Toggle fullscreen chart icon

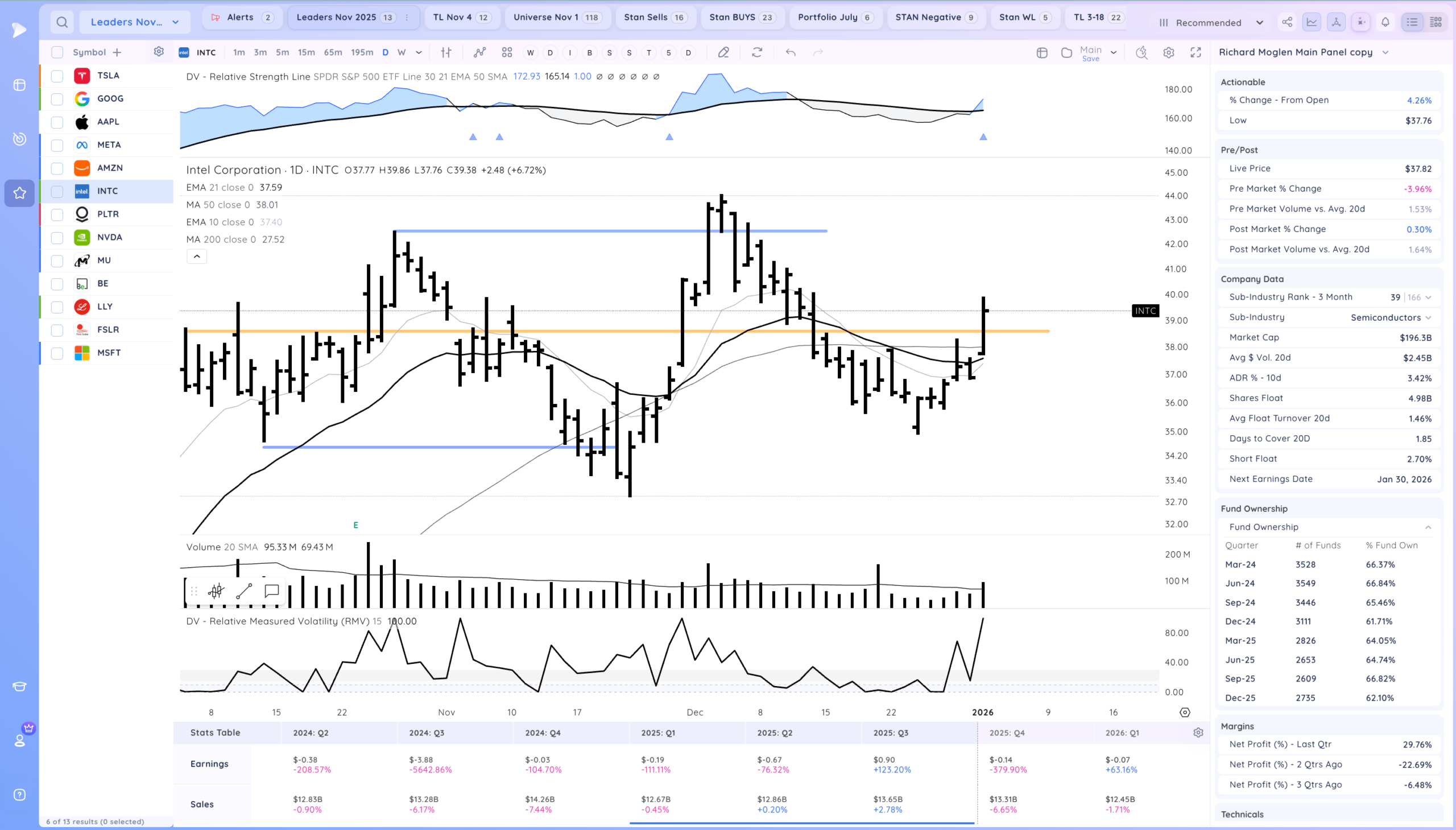pyautogui.click(x=1196, y=52)
